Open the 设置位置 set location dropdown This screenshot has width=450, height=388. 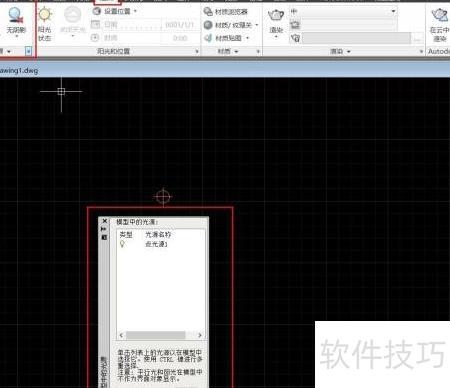tap(115, 11)
